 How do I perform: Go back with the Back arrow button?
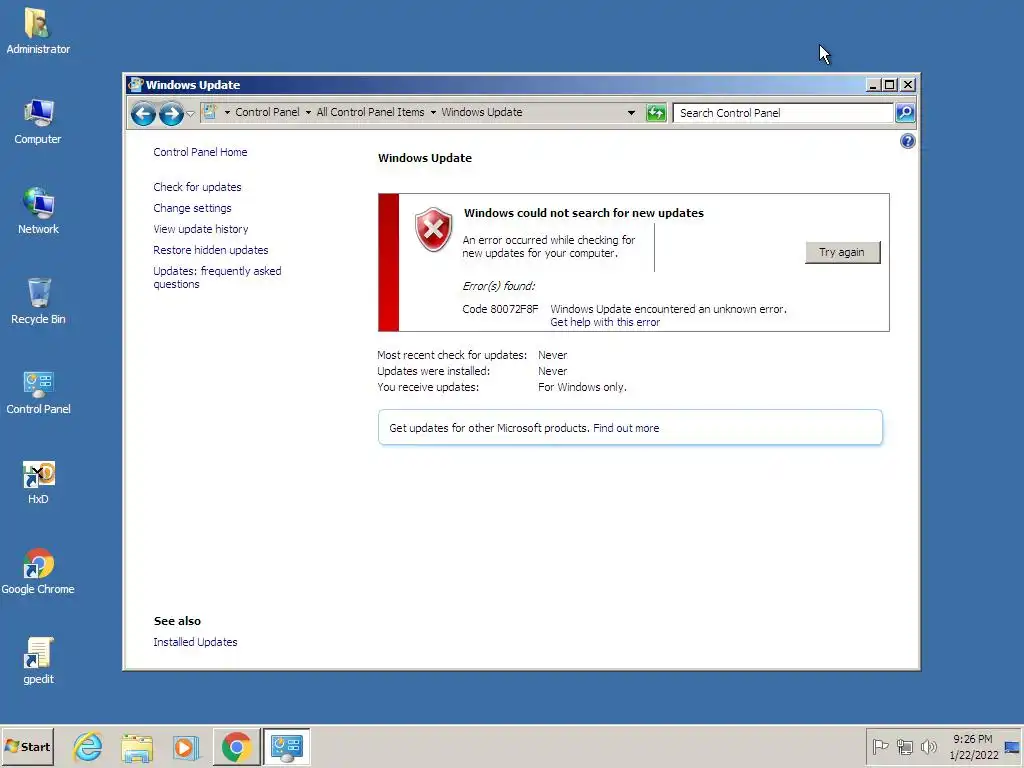coord(143,114)
